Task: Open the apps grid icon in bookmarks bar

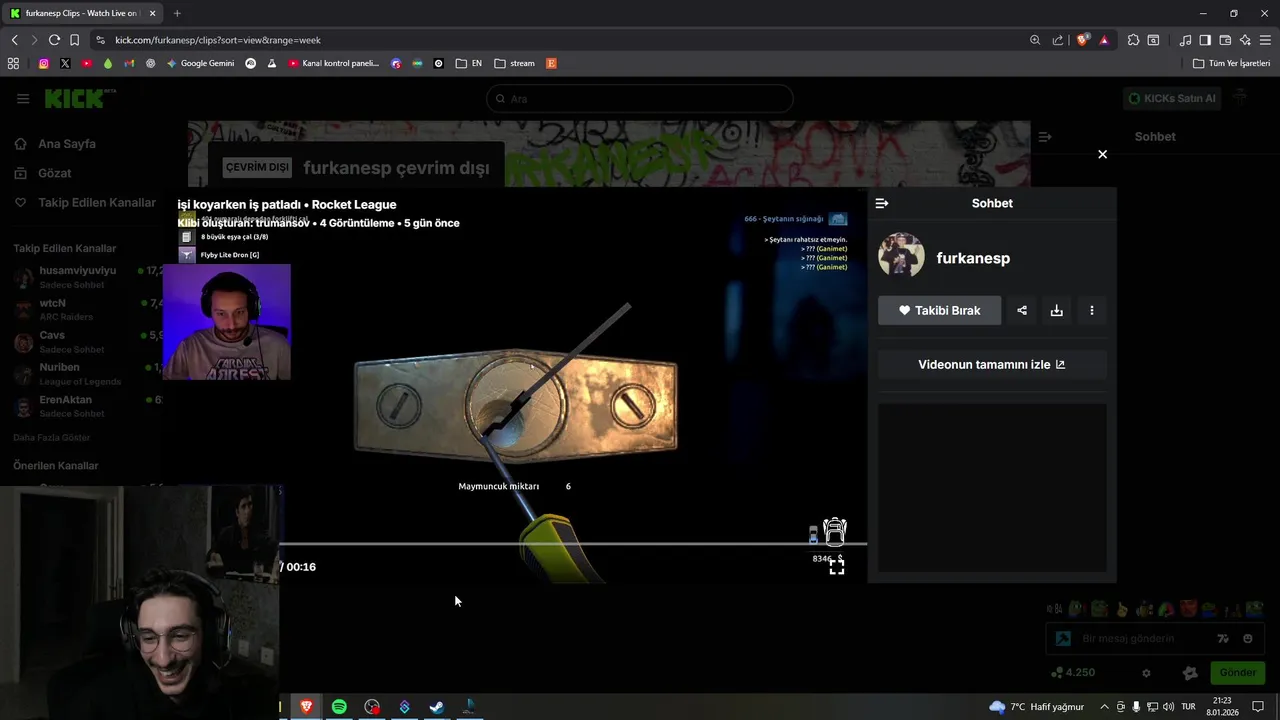Action: coord(13,63)
